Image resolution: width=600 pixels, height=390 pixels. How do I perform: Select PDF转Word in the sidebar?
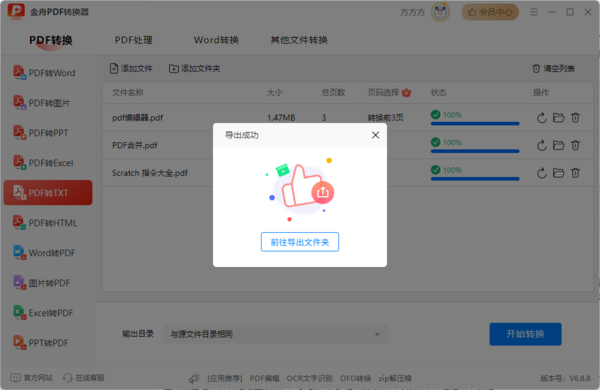coord(48,73)
